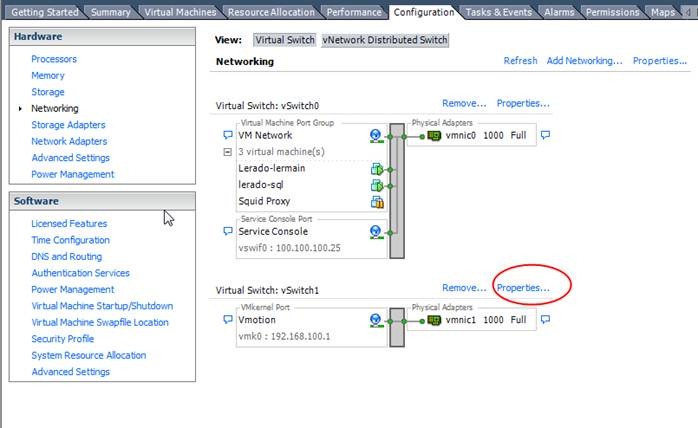The height and width of the screenshot is (428, 698).
Task: Click the VM Network port group label
Action: 265,135
